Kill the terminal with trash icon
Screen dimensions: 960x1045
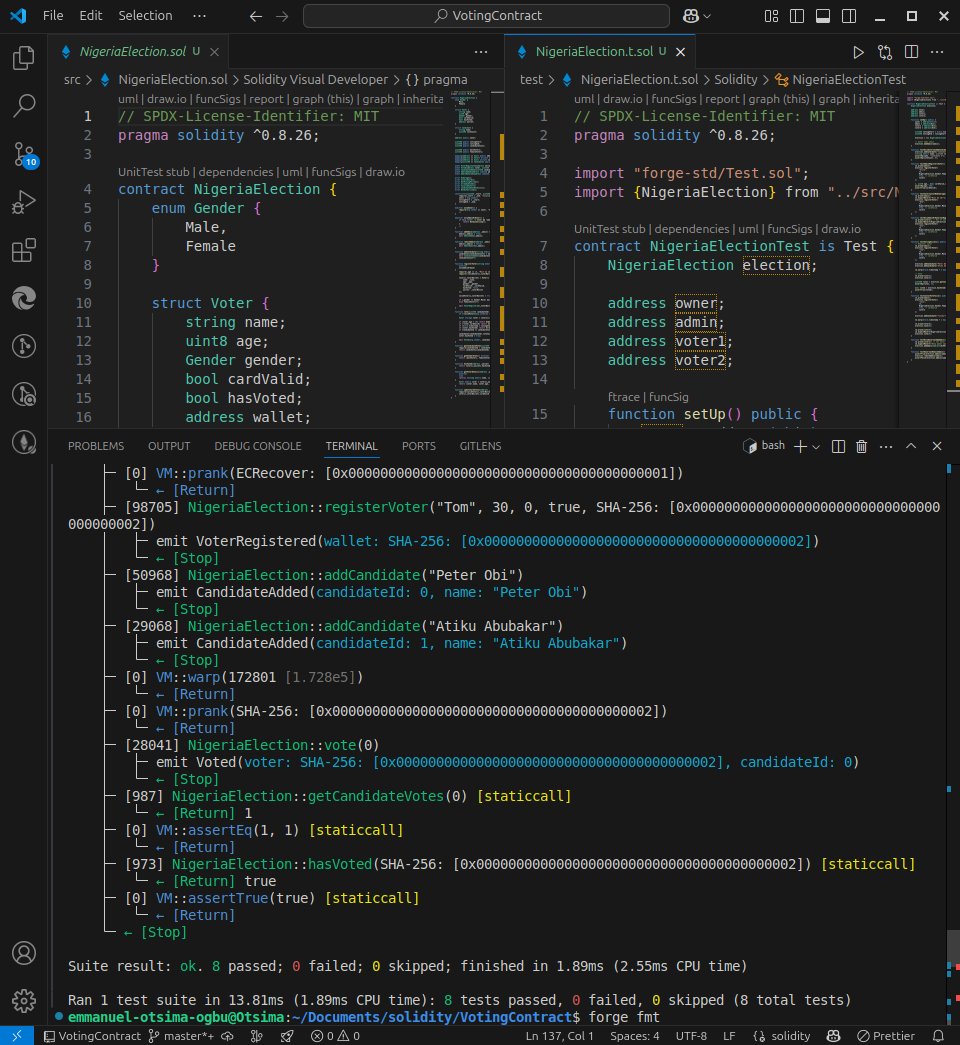(861, 447)
